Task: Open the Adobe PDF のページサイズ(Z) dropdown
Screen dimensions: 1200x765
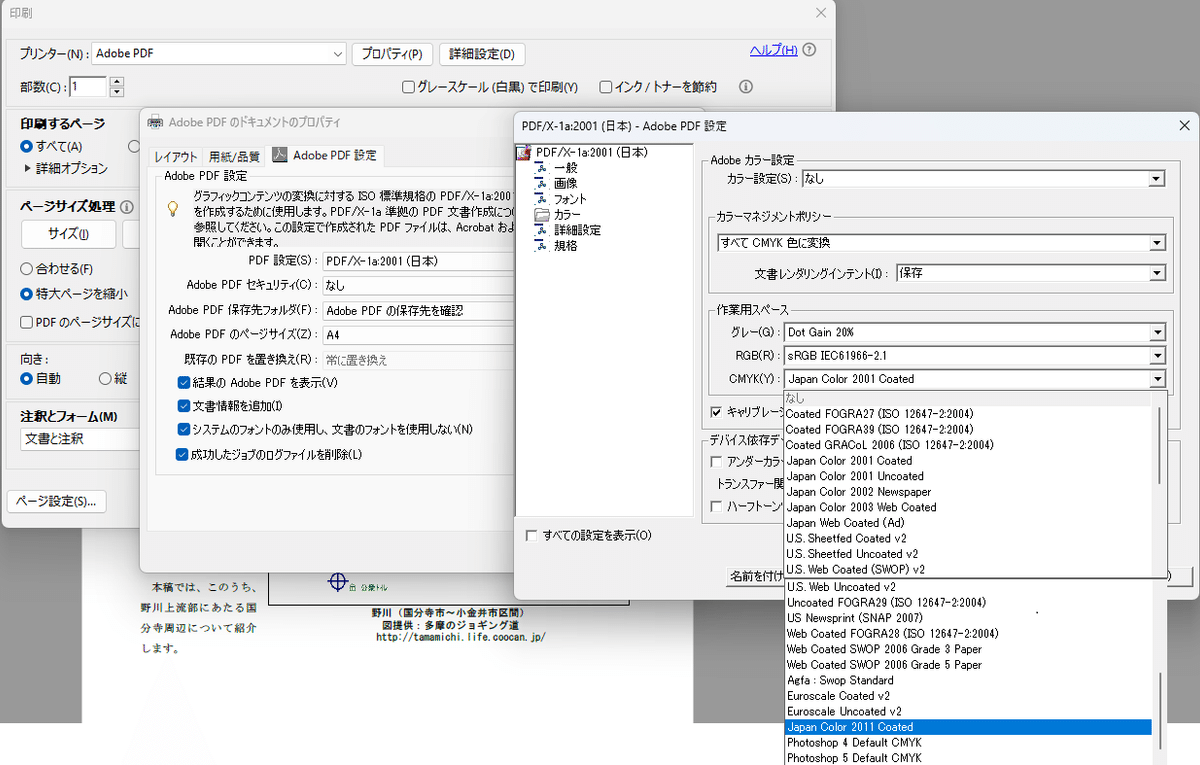Action: pyautogui.click(x=418, y=334)
